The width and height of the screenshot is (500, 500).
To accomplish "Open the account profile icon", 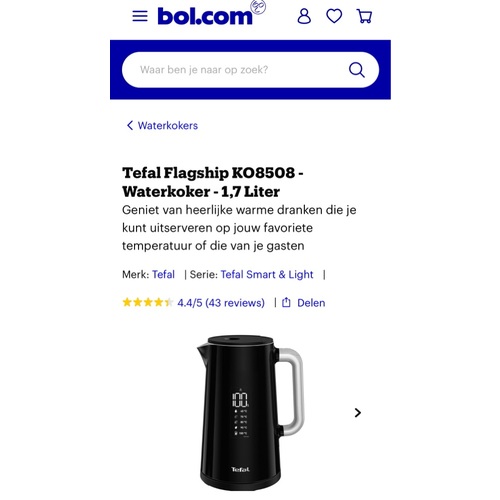I will click(304, 16).
